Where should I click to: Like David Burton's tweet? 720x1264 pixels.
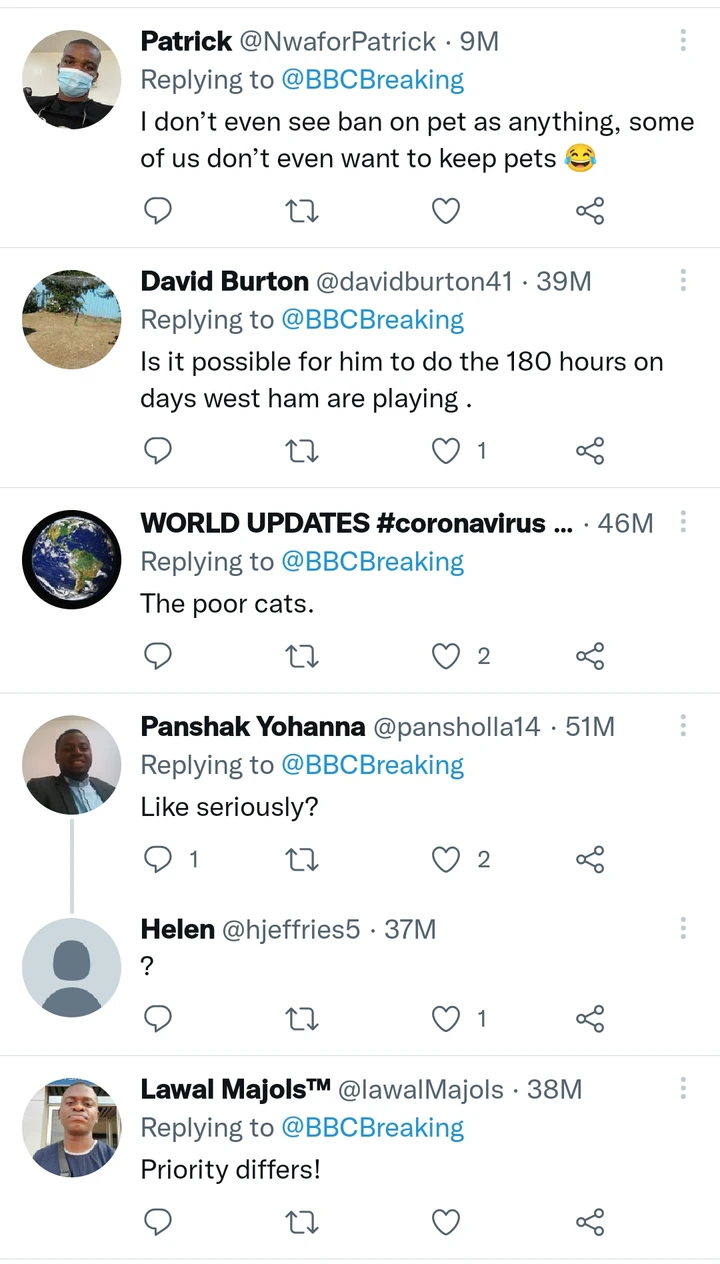[x=446, y=452]
